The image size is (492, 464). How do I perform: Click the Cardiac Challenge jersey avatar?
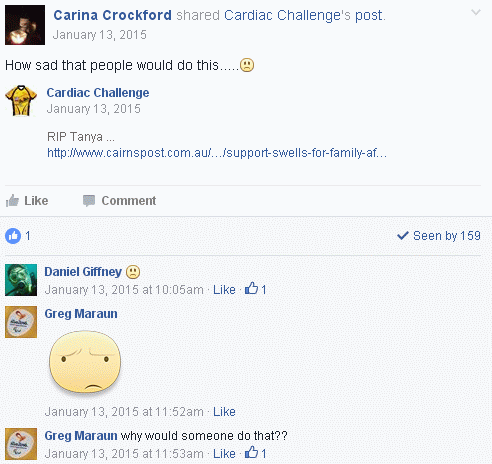pos(21,100)
